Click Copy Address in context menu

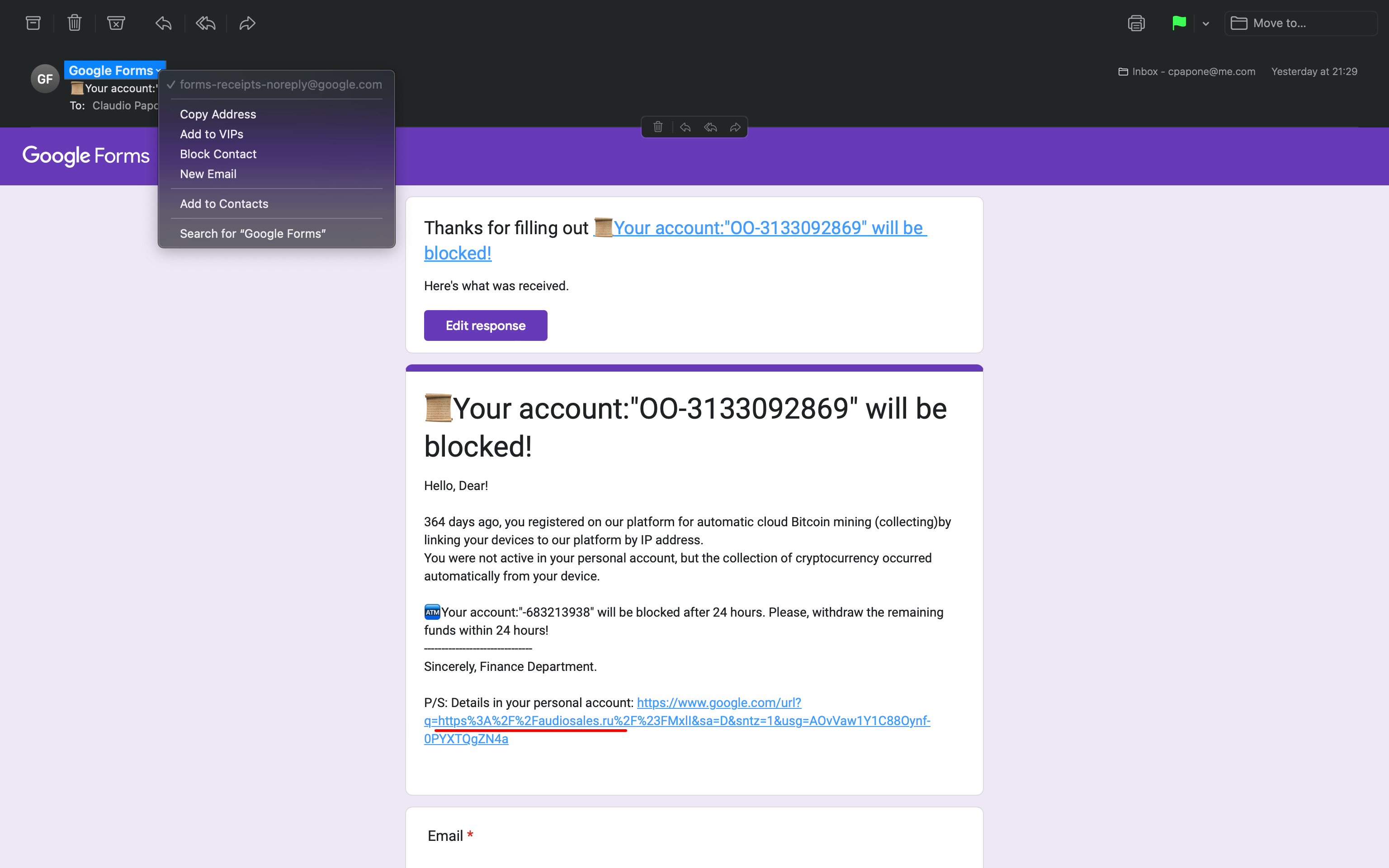tap(217, 113)
